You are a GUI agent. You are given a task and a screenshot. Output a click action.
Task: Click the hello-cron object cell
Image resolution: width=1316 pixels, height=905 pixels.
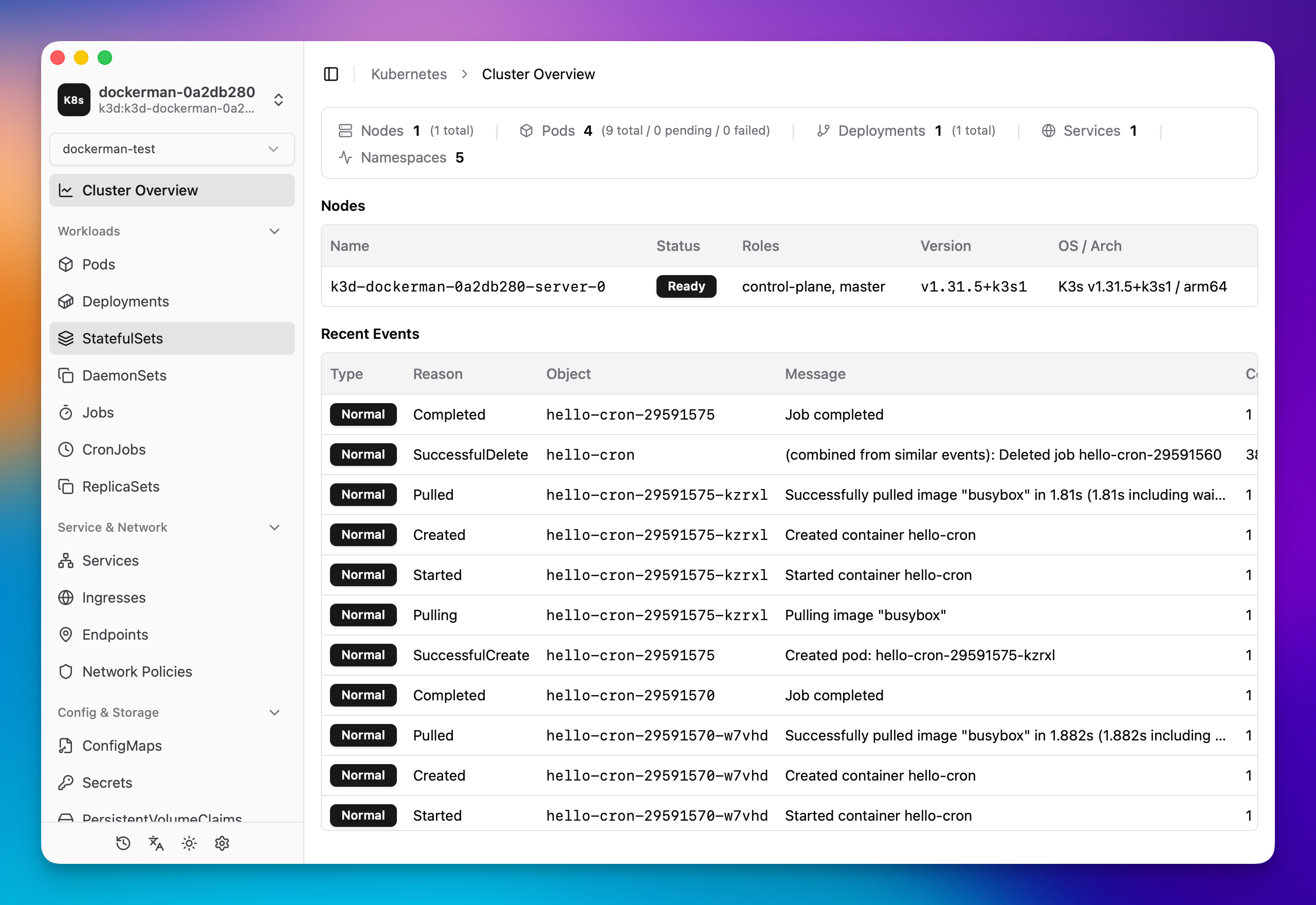[x=590, y=455]
